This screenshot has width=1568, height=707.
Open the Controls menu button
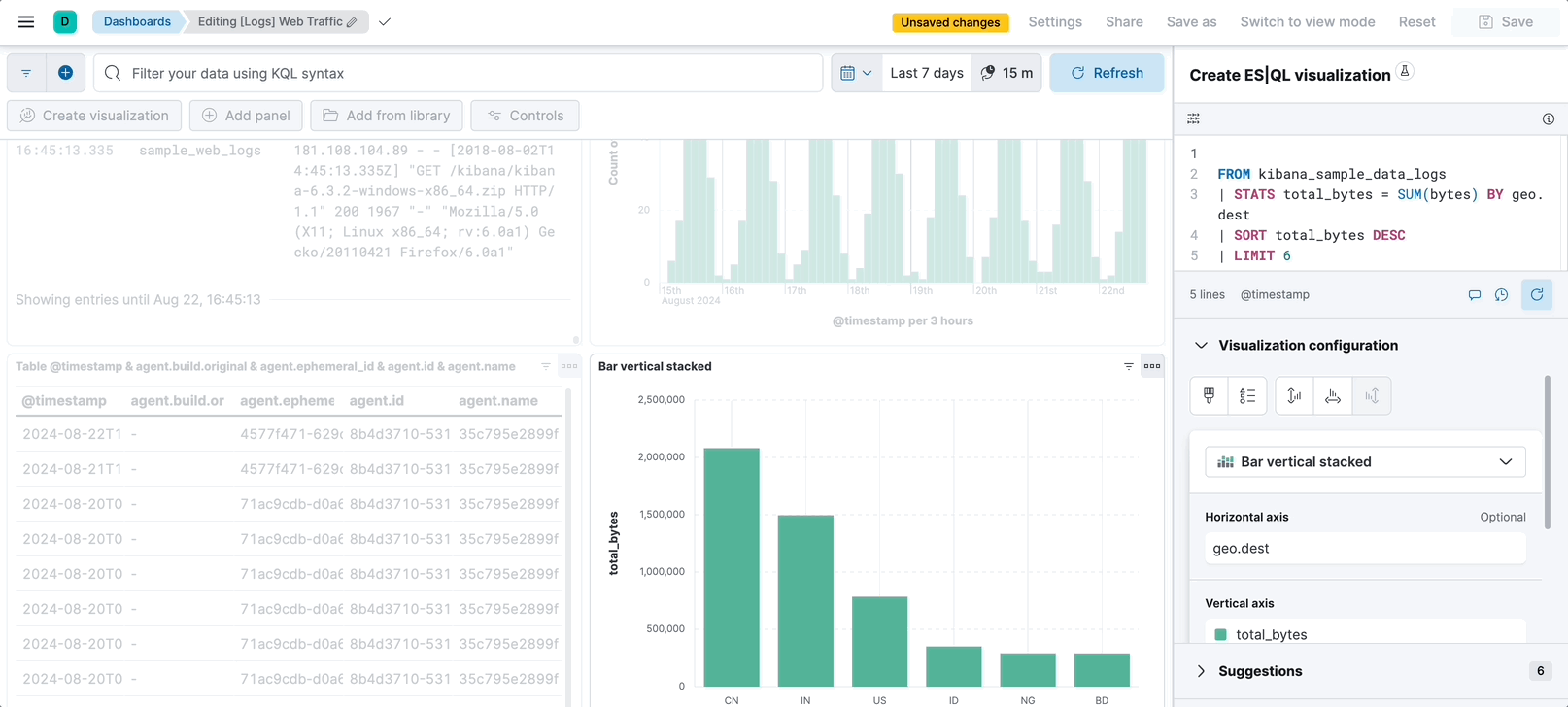point(525,116)
